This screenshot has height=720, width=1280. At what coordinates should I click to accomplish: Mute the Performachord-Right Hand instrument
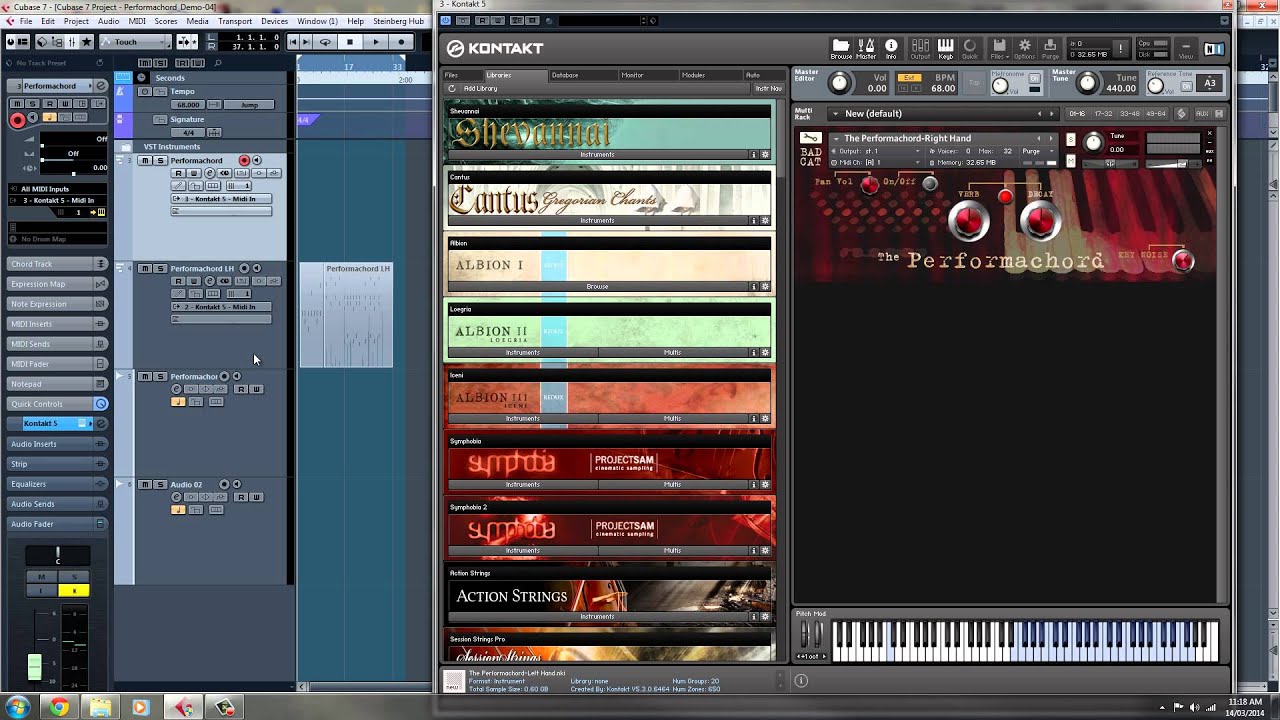[x=1071, y=160]
